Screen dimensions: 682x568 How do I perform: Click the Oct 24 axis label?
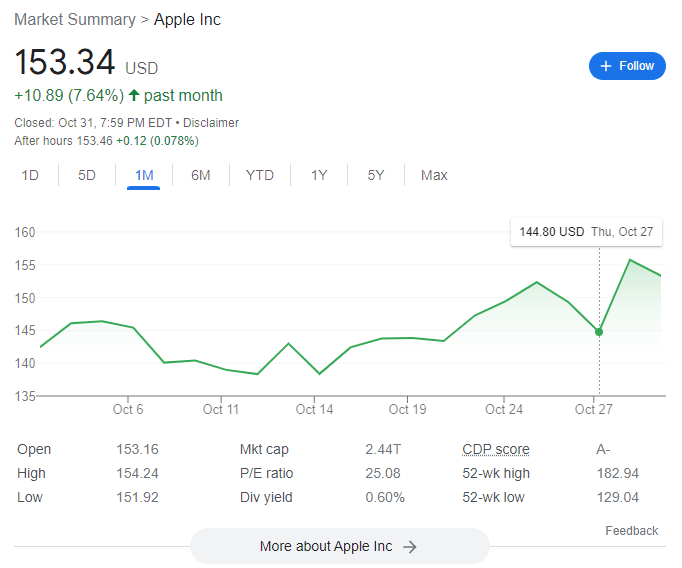[x=504, y=409]
